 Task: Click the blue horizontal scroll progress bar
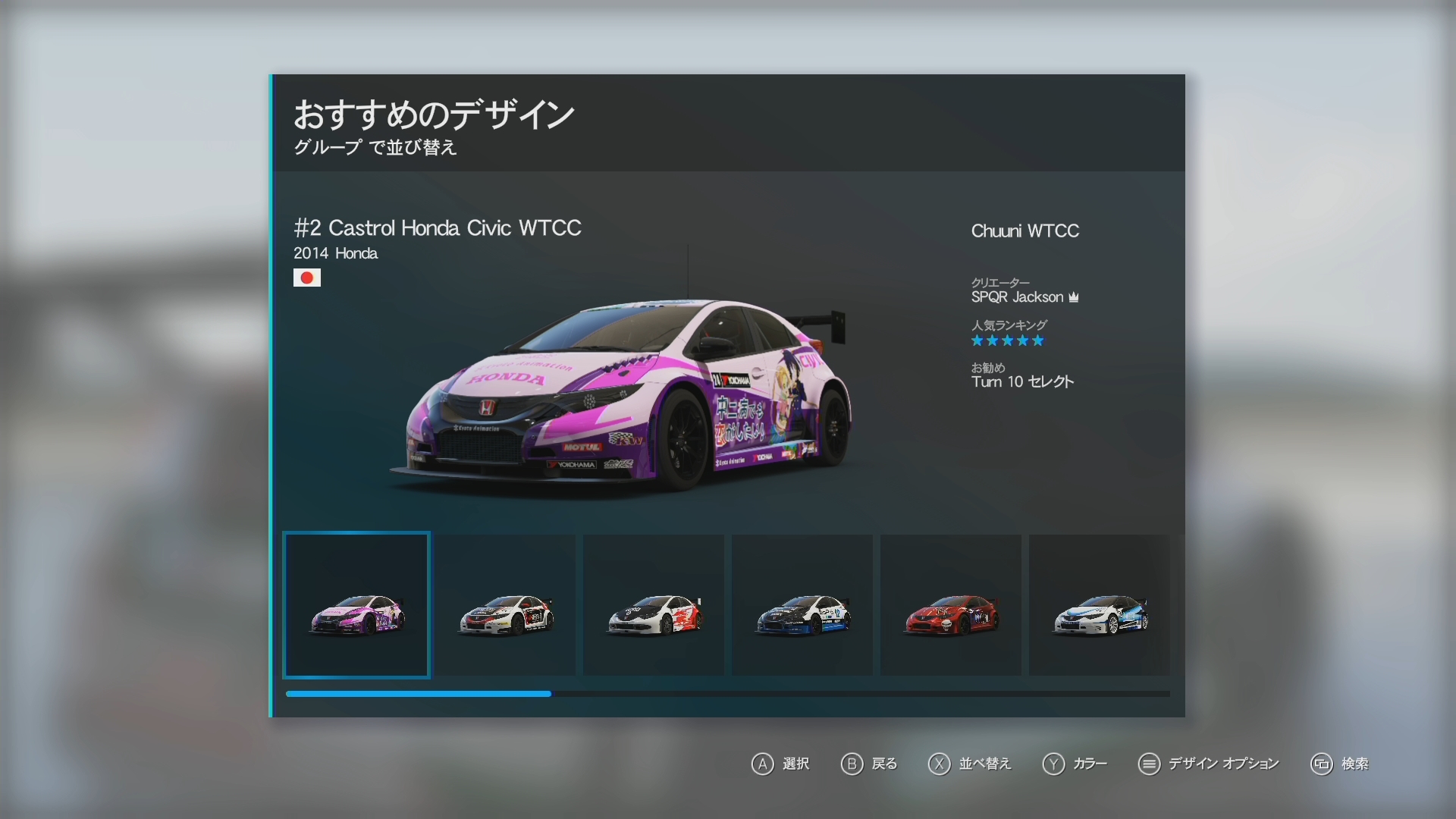418,694
